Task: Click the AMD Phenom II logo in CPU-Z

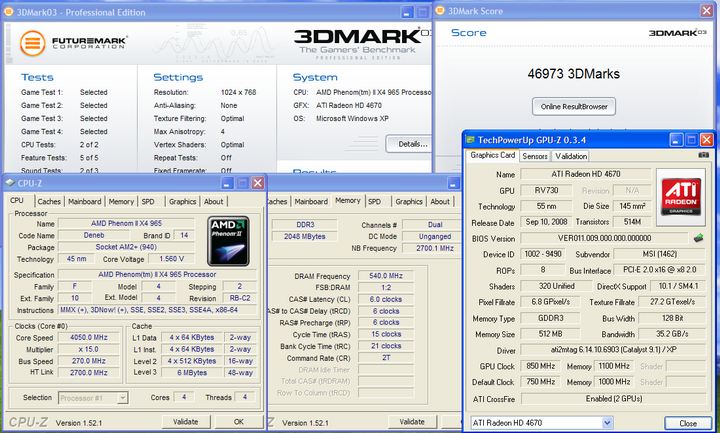Action: click(228, 241)
